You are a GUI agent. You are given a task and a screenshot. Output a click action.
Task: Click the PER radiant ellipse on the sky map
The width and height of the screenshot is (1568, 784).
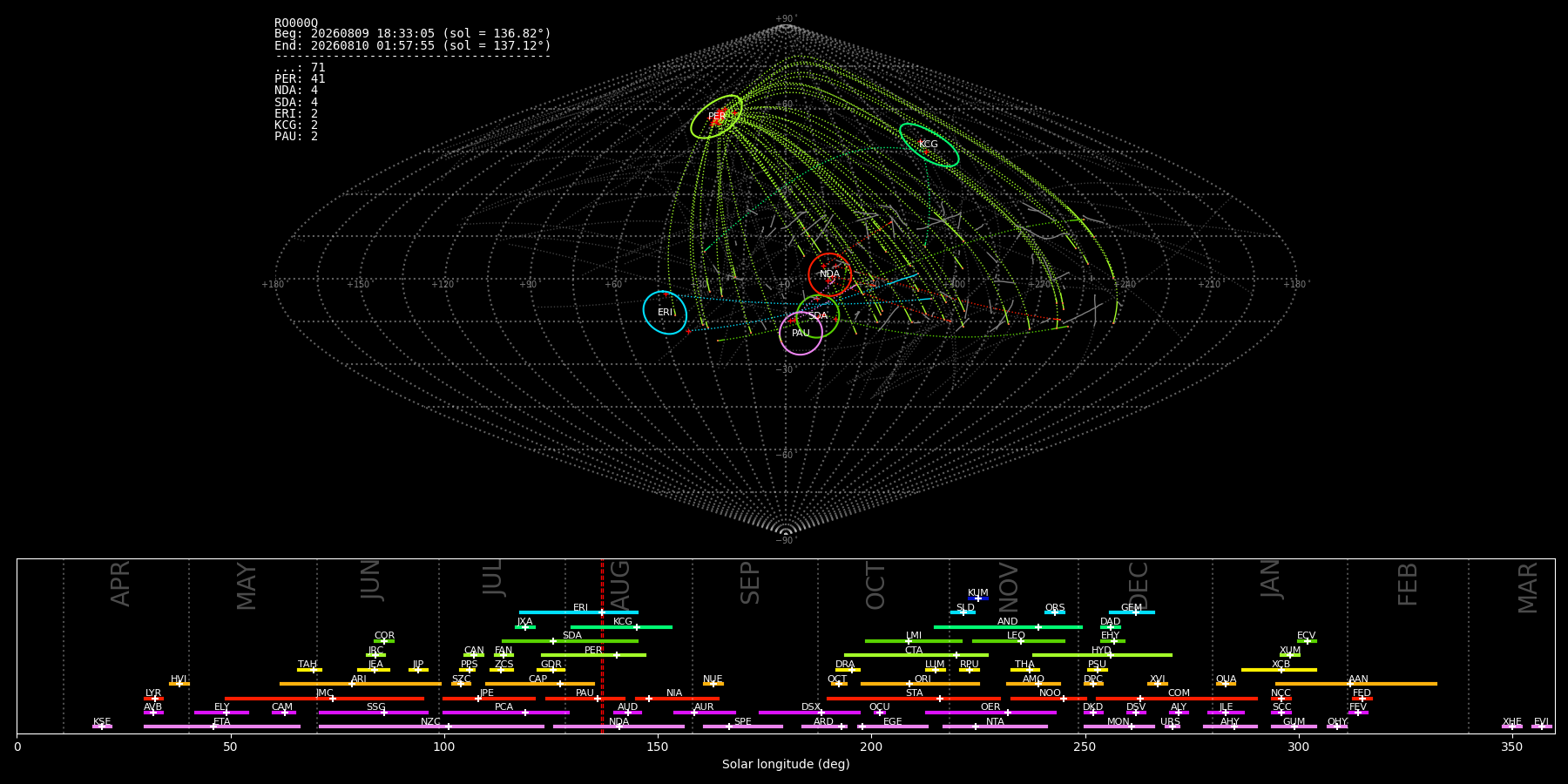coord(717,117)
